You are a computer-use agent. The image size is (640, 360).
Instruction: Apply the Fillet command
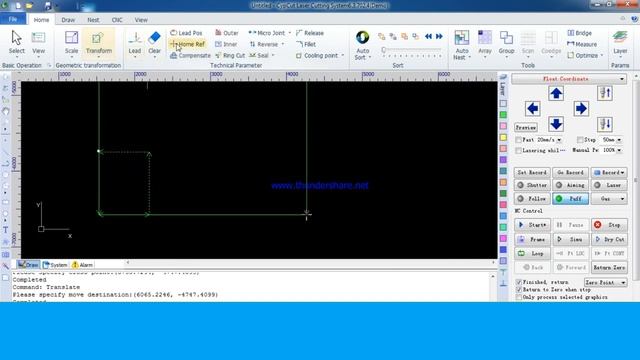coord(306,44)
